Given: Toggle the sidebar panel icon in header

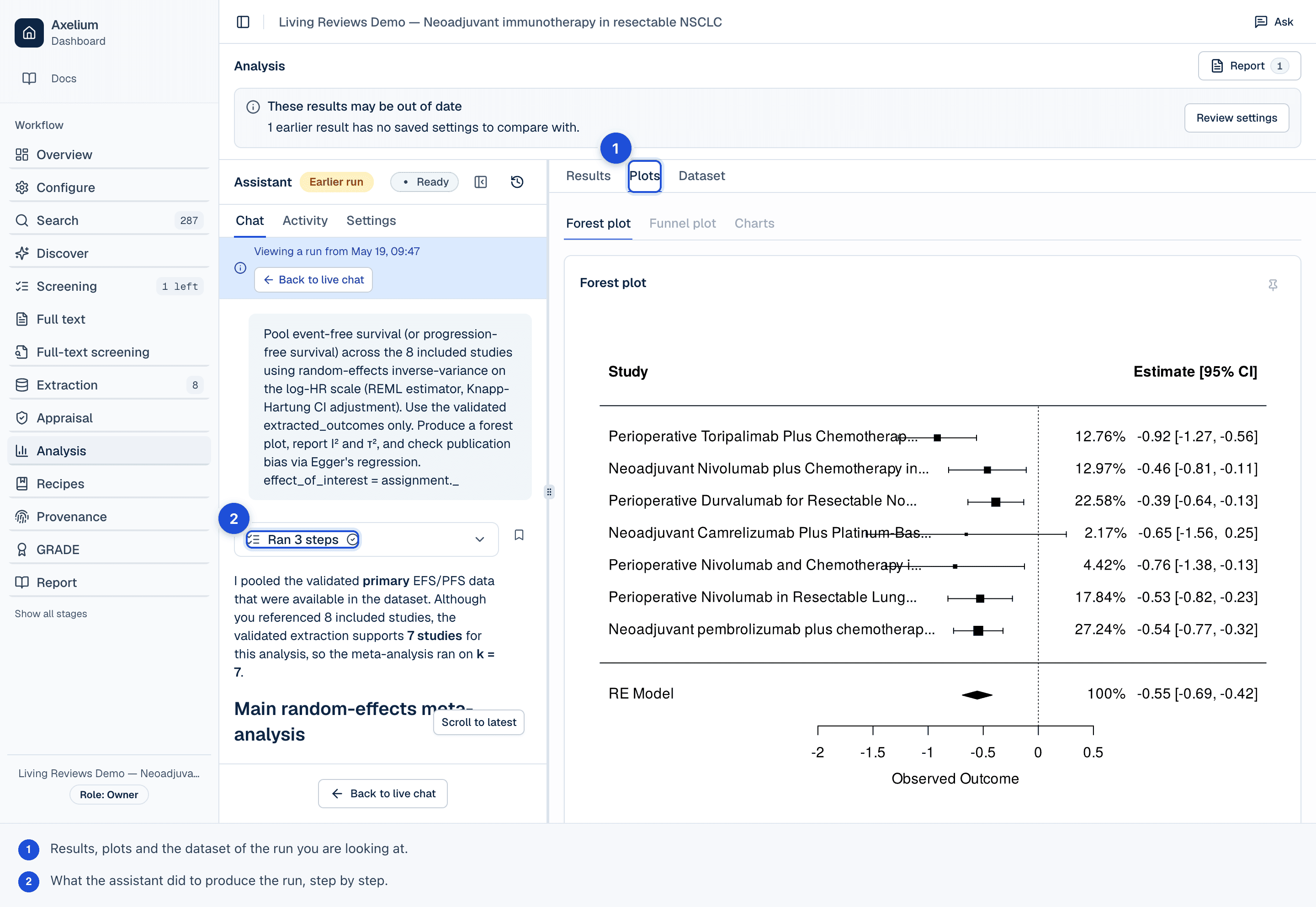Looking at the screenshot, I should coord(243,22).
